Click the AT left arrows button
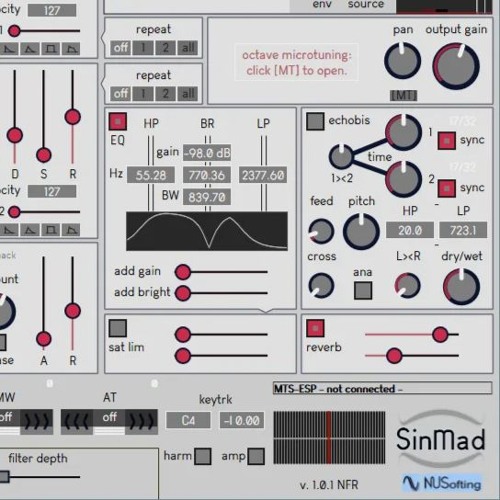This screenshot has width=500, height=500. point(77,422)
